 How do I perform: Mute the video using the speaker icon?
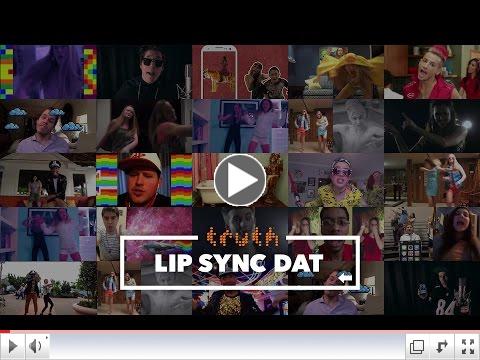(36, 346)
